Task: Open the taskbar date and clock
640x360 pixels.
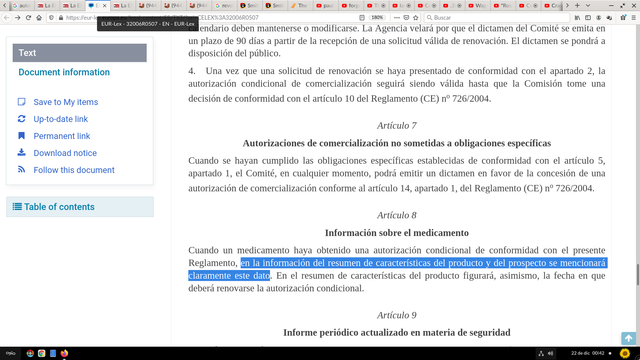Action: [587, 353]
